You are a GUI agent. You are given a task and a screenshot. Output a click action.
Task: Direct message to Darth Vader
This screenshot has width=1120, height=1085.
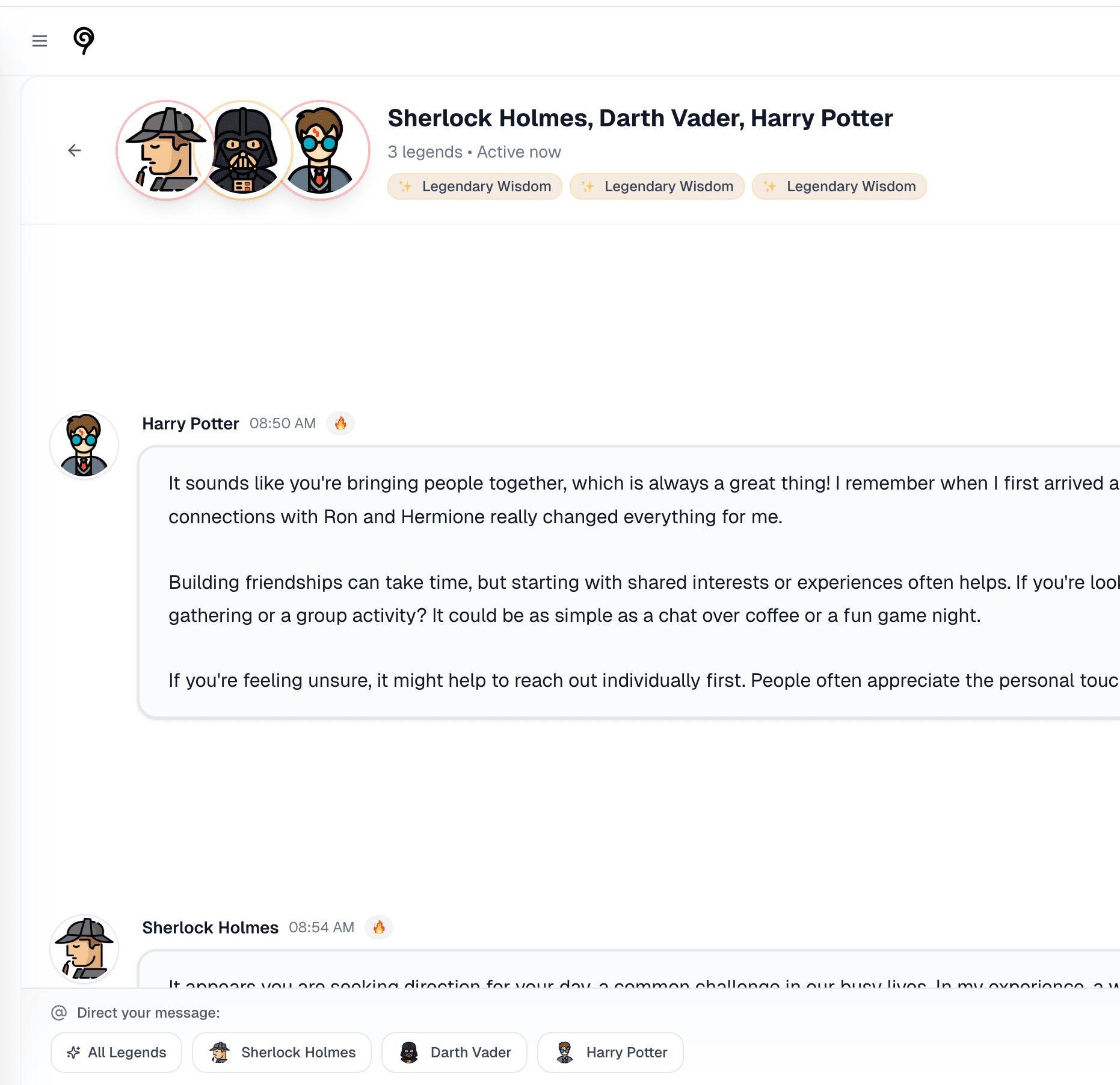(x=455, y=1053)
